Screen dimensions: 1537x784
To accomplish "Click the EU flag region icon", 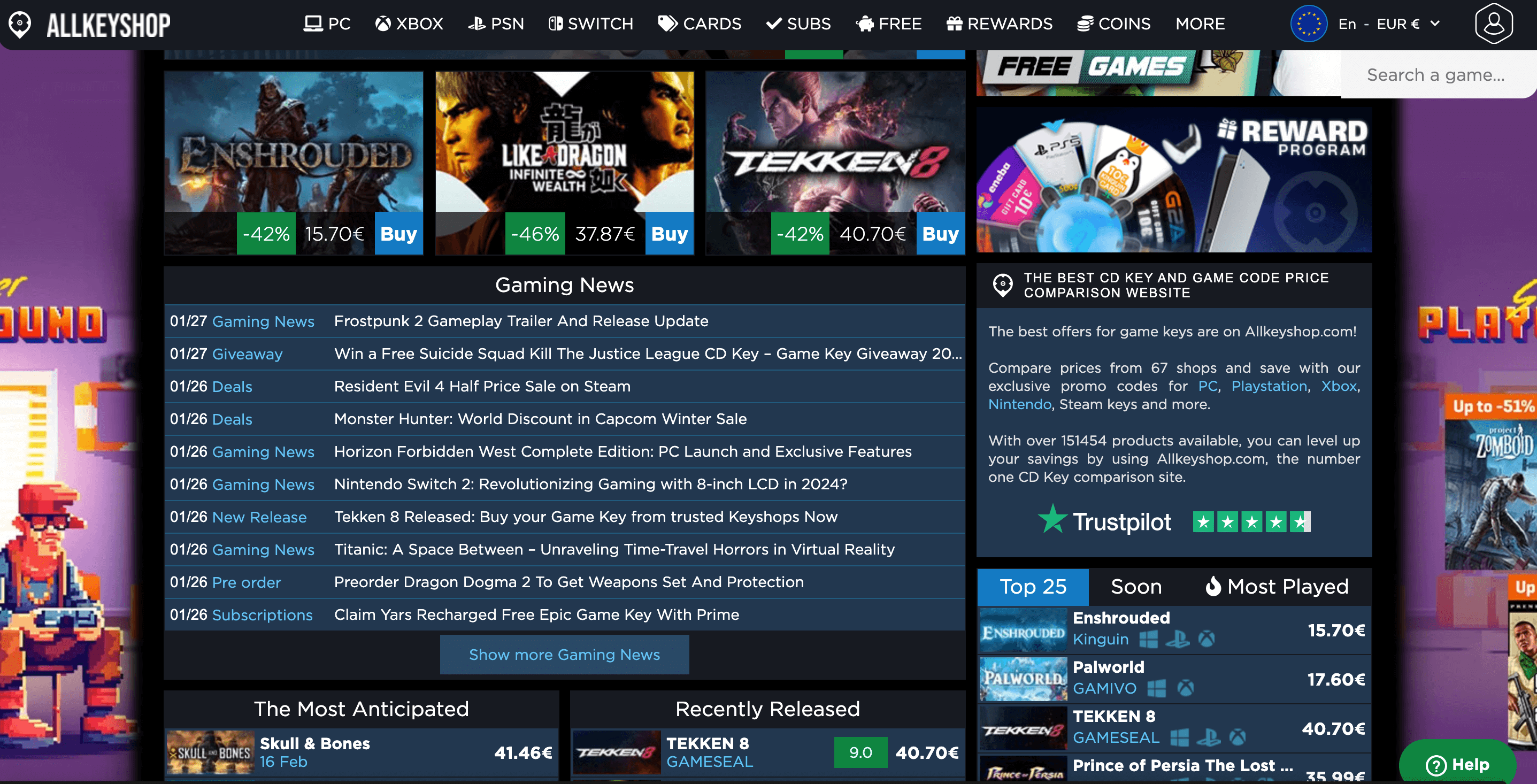I will pyautogui.click(x=1309, y=24).
